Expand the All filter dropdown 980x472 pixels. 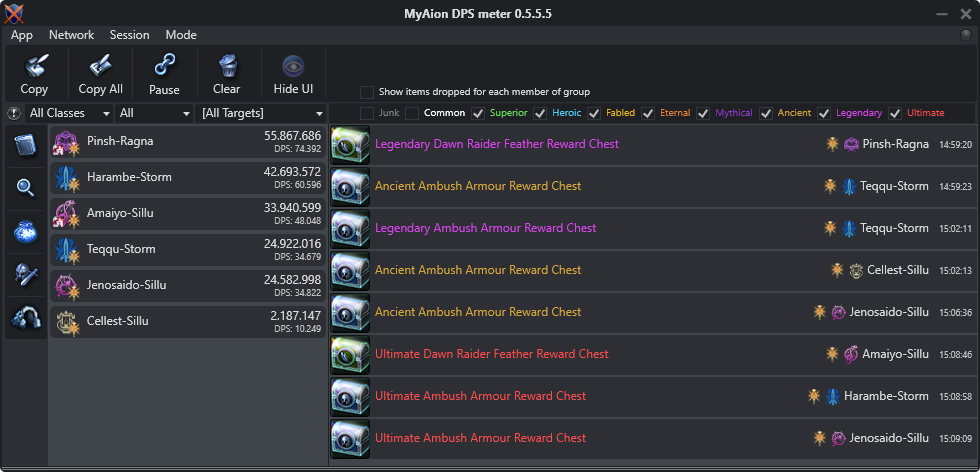coord(154,114)
